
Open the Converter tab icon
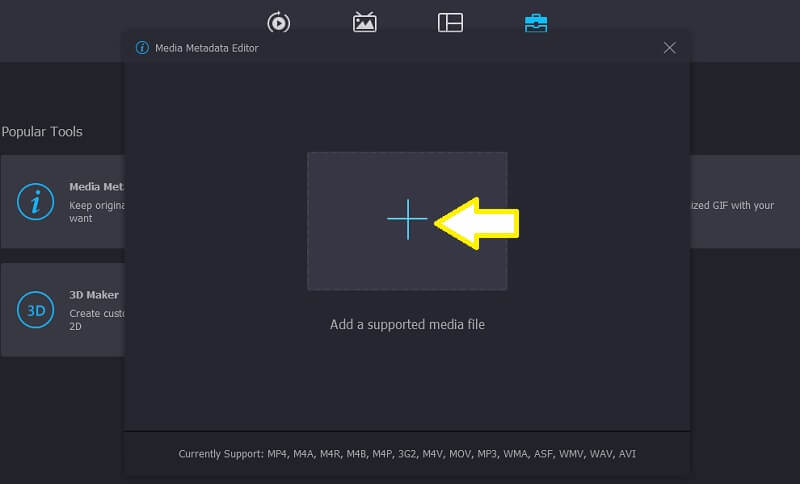pos(278,22)
